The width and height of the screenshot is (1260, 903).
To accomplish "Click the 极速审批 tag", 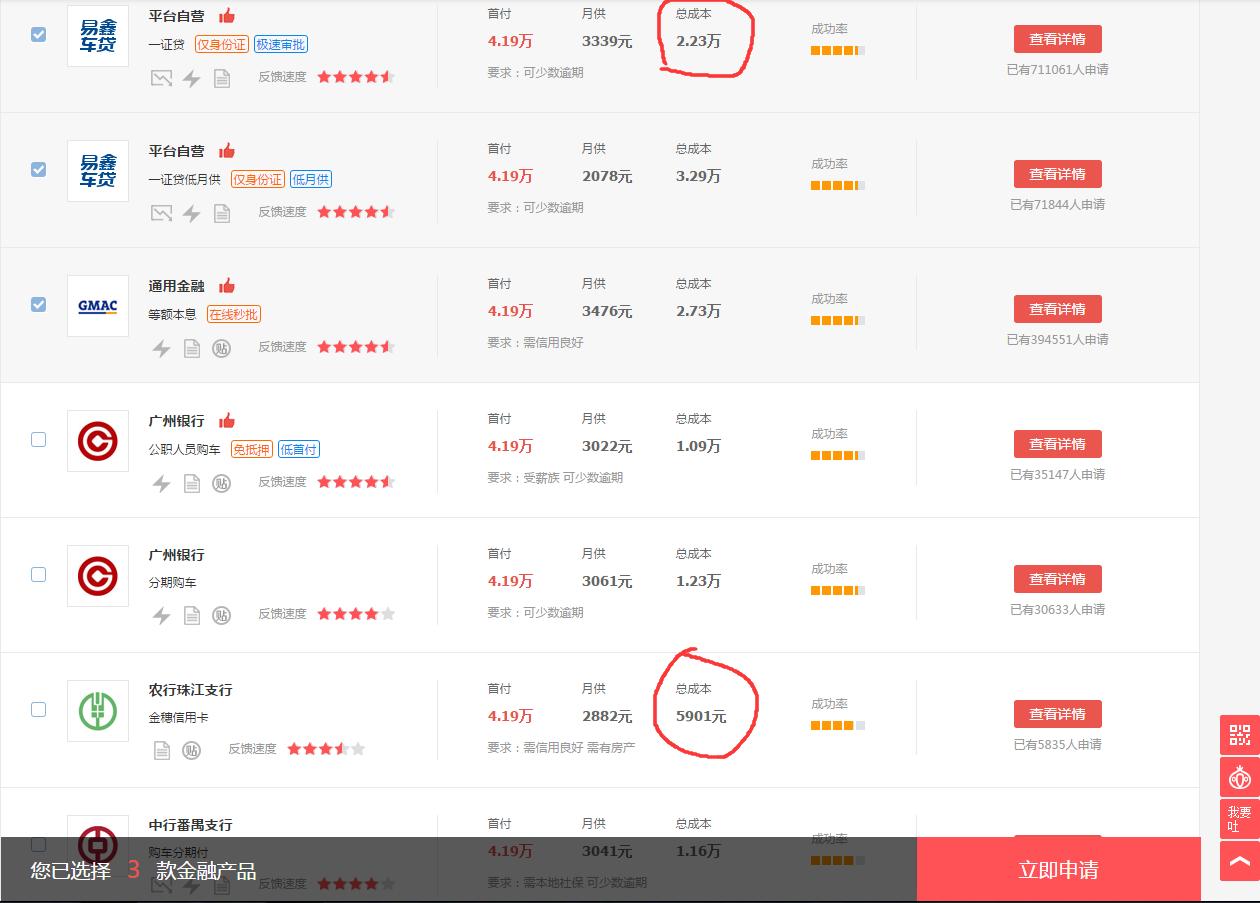I will click(281, 44).
